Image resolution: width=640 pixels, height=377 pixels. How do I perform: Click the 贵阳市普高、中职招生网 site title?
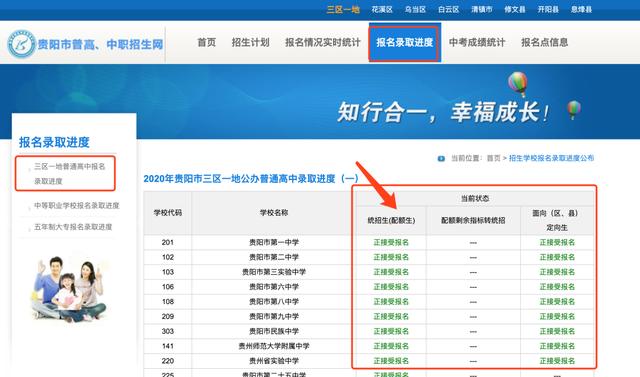pyautogui.click(x=100, y=44)
